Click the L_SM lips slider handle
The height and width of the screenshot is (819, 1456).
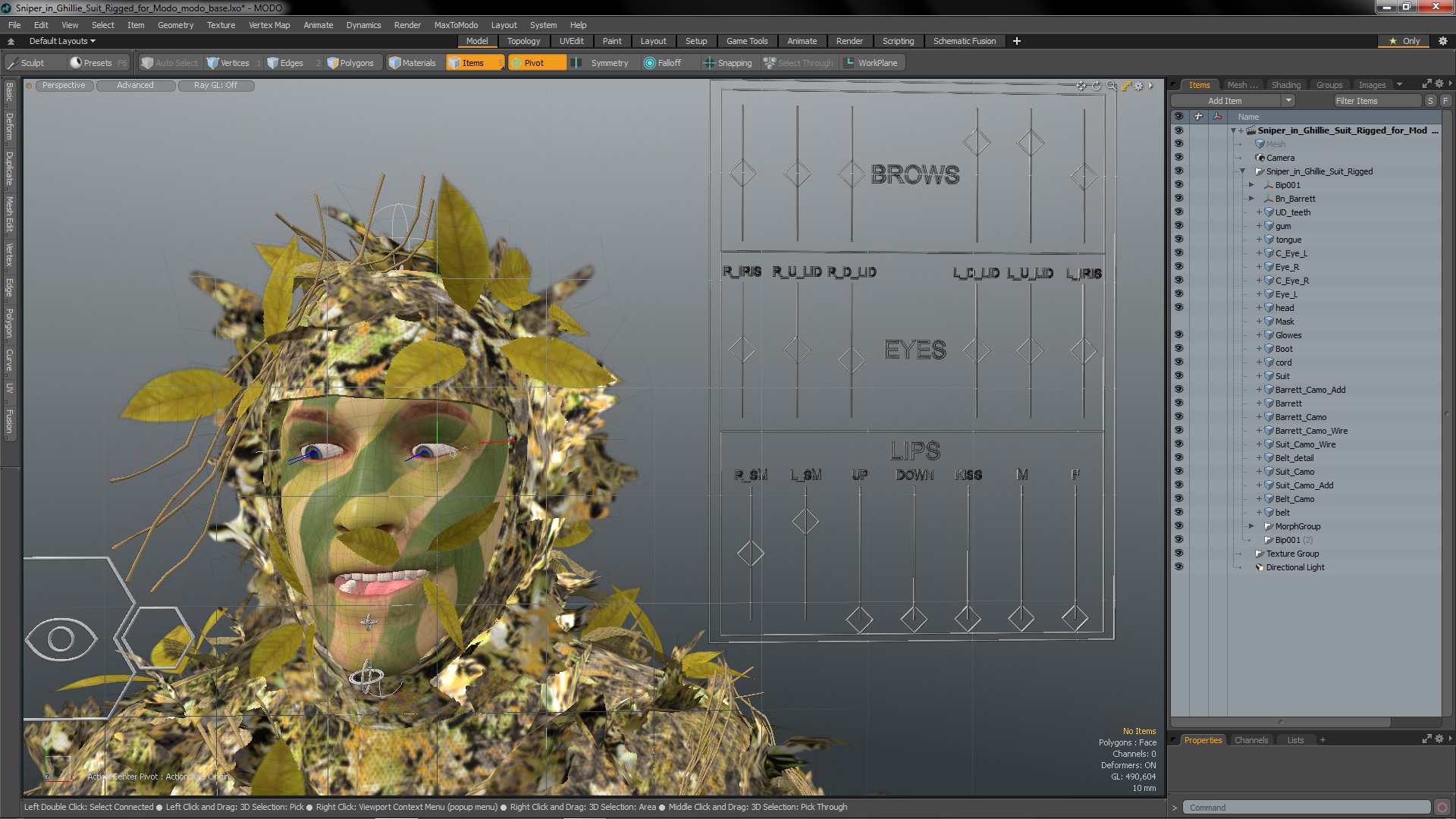[x=805, y=521]
